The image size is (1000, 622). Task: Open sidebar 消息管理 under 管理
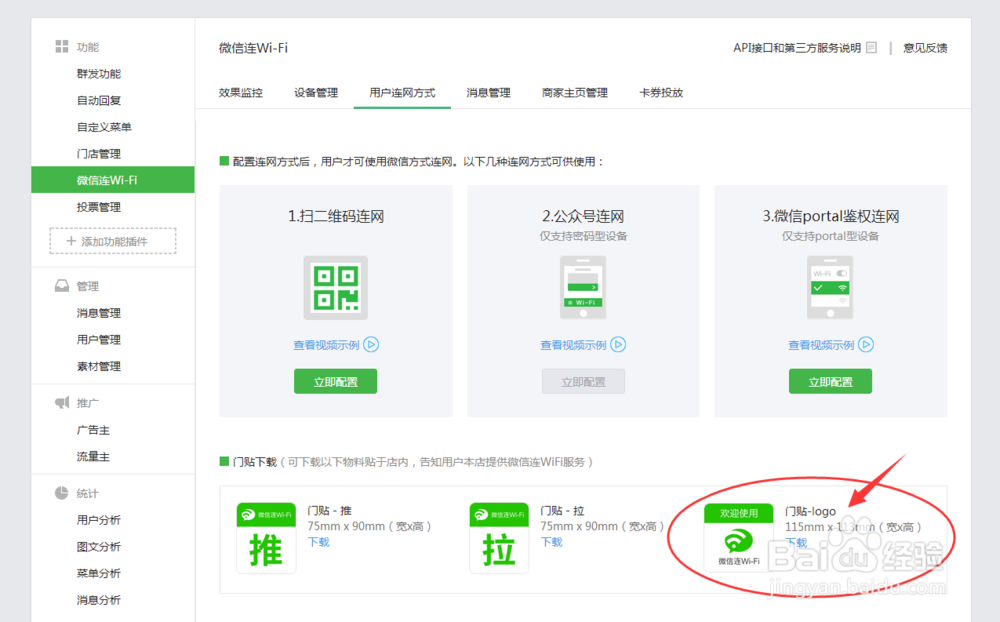(99, 313)
